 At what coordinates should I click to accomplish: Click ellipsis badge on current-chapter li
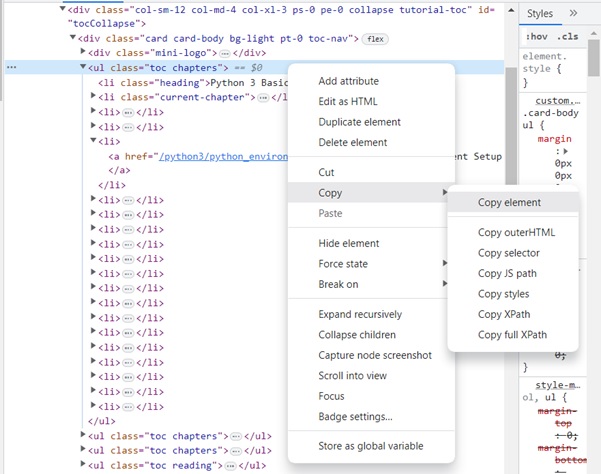tap(264, 97)
